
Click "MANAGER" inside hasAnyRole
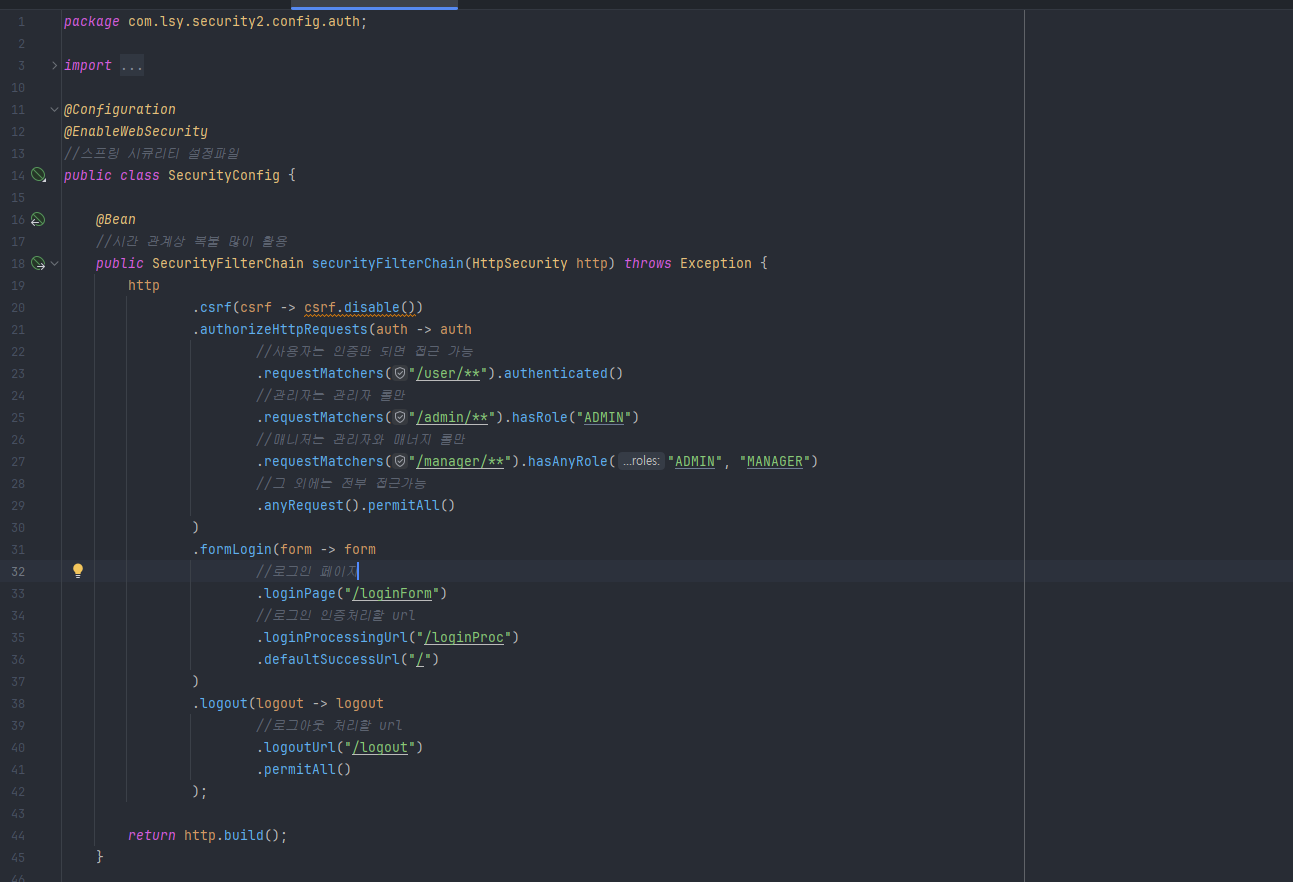(x=776, y=461)
